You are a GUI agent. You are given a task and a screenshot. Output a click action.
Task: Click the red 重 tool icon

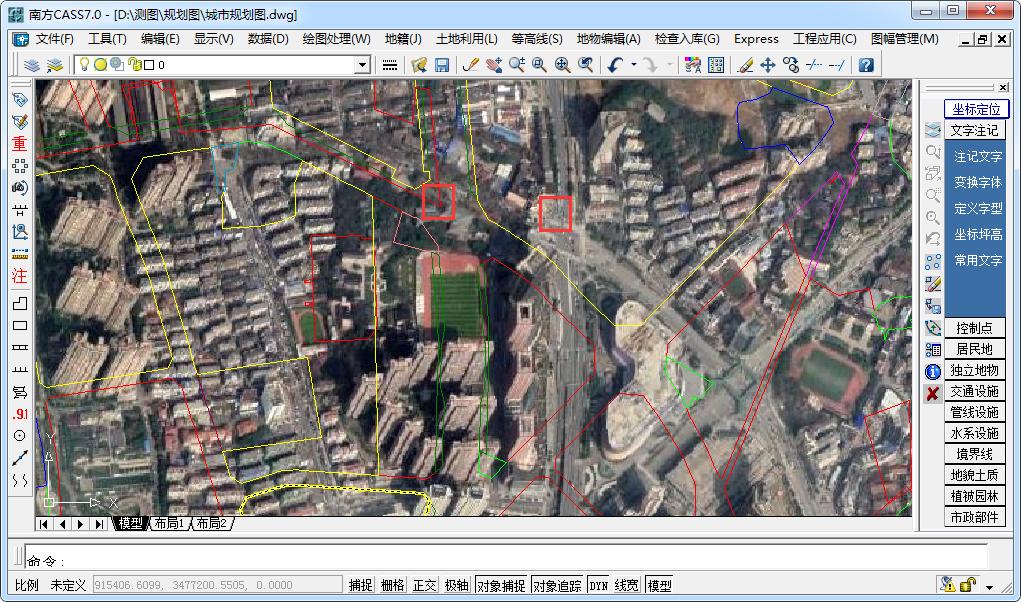coord(19,144)
